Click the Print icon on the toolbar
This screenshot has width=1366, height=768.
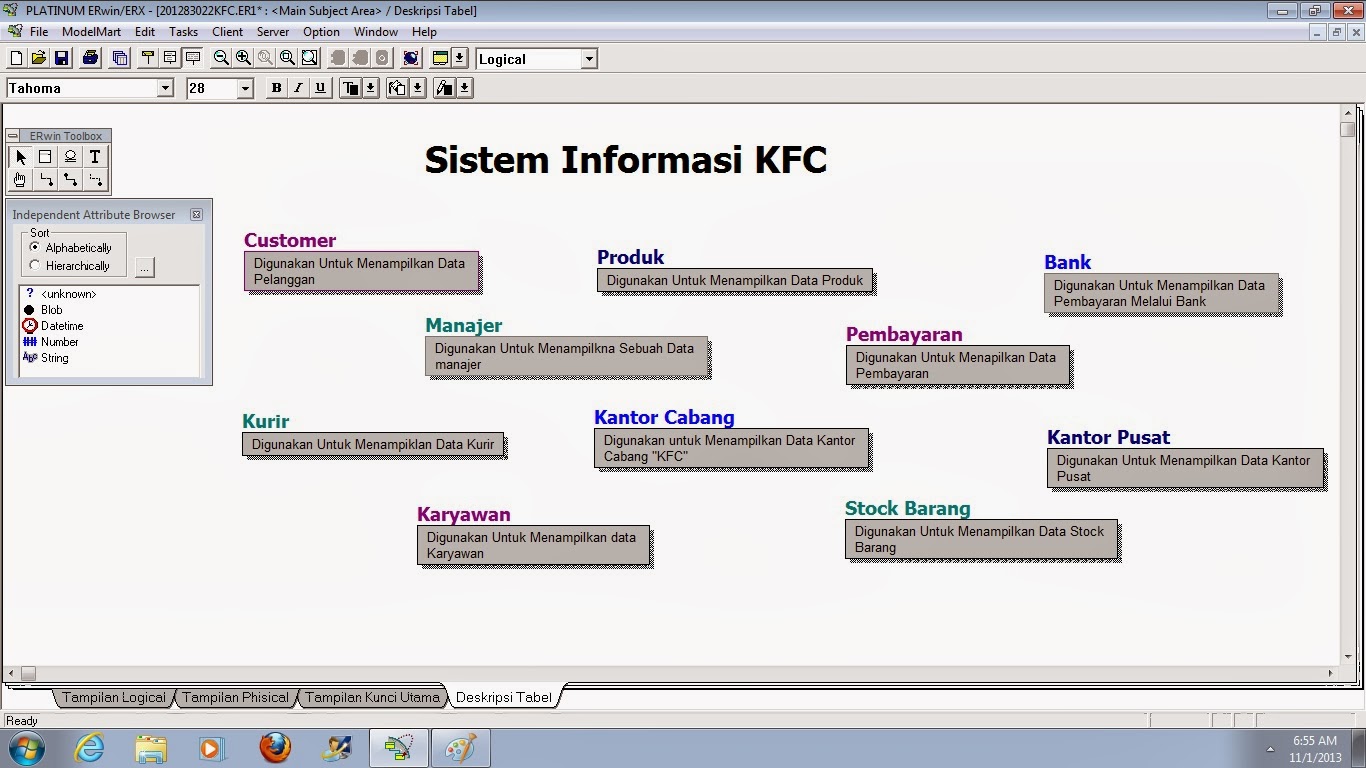pos(88,58)
